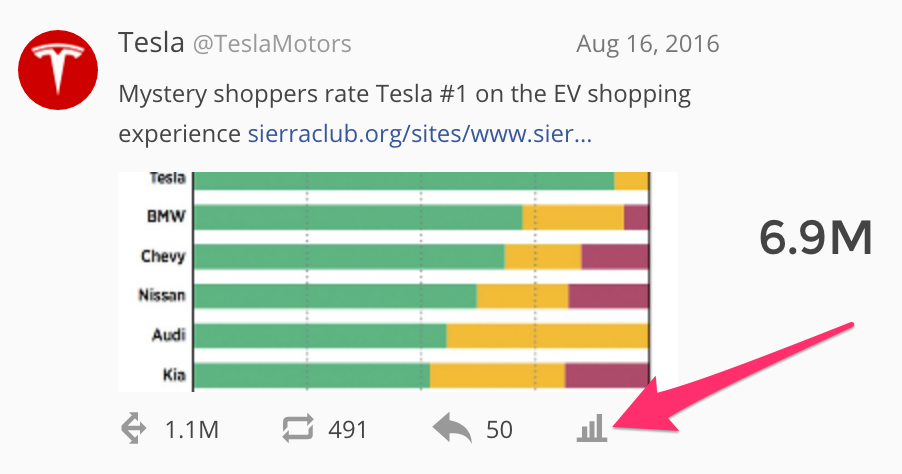
Task: Click the Aug 16, 2016 date
Action: [647, 45]
